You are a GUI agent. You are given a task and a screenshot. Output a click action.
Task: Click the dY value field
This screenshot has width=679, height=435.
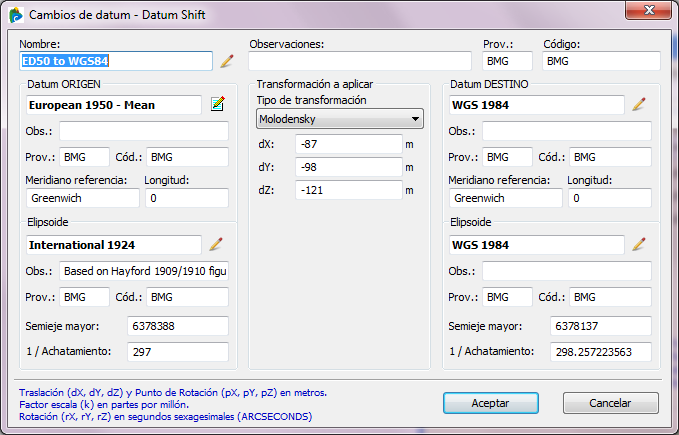347,167
